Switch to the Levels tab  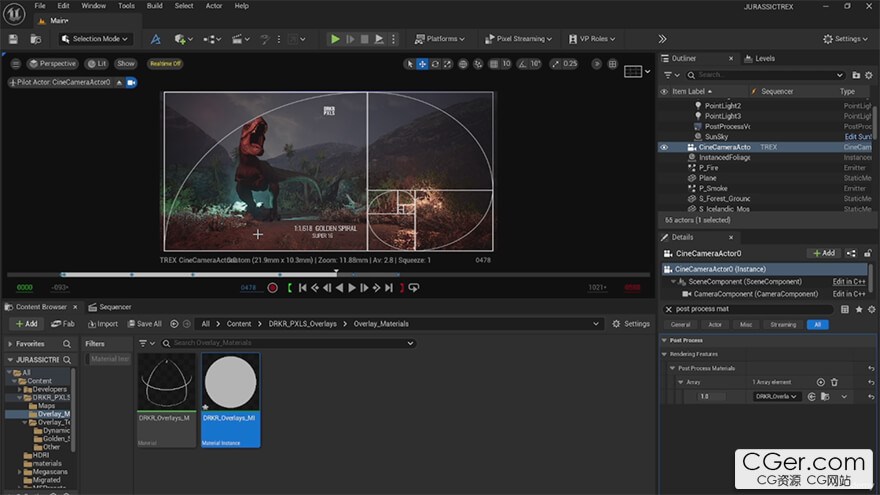tap(759, 58)
